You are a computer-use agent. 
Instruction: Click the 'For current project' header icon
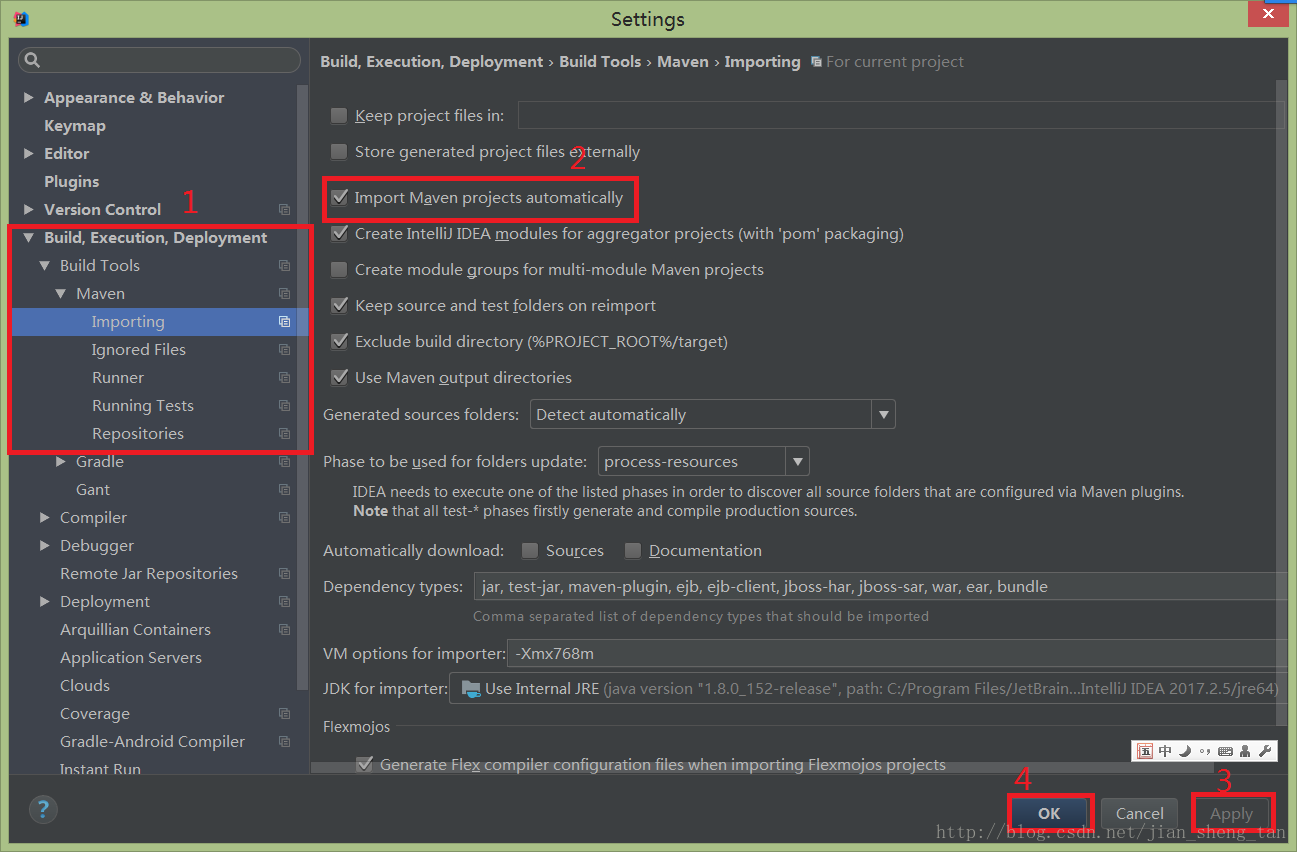pos(817,62)
